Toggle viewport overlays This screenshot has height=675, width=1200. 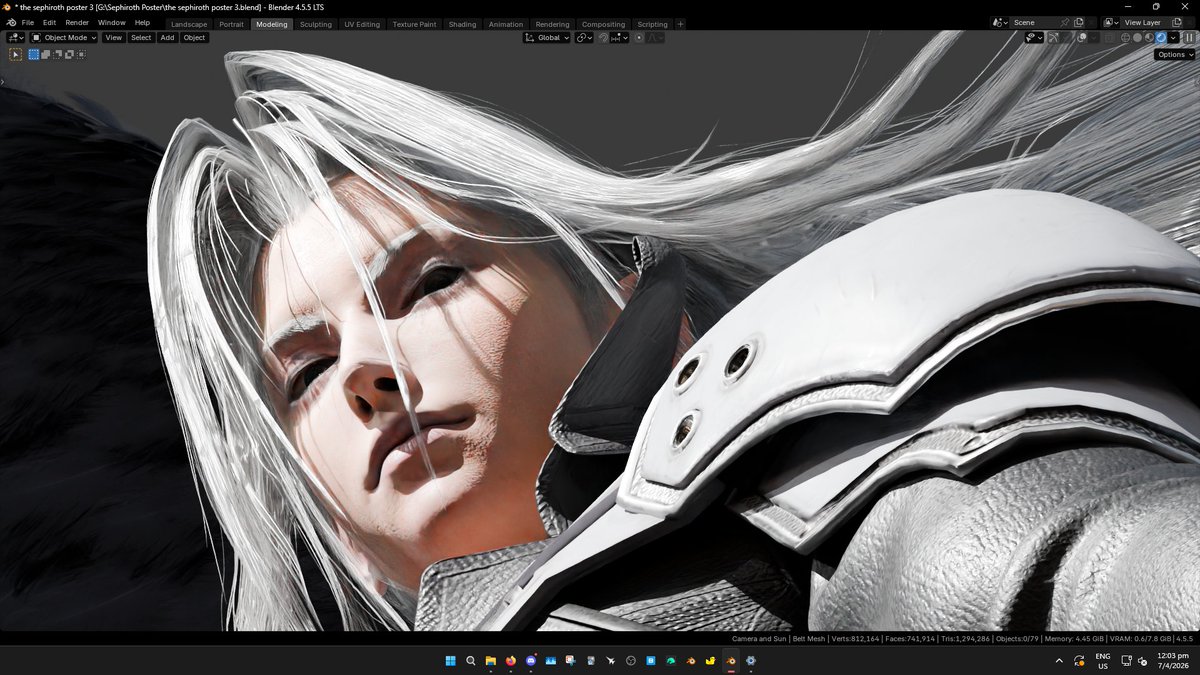point(1082,37)
